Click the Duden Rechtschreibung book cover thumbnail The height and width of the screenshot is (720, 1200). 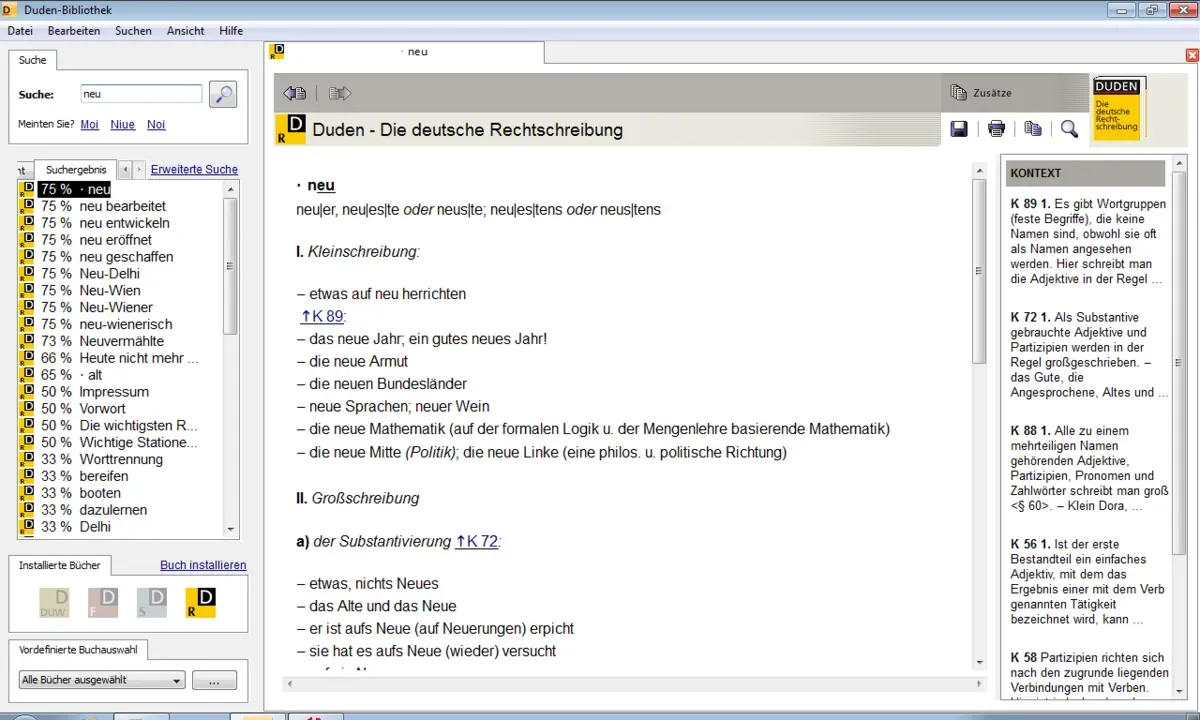point(1118,109)
